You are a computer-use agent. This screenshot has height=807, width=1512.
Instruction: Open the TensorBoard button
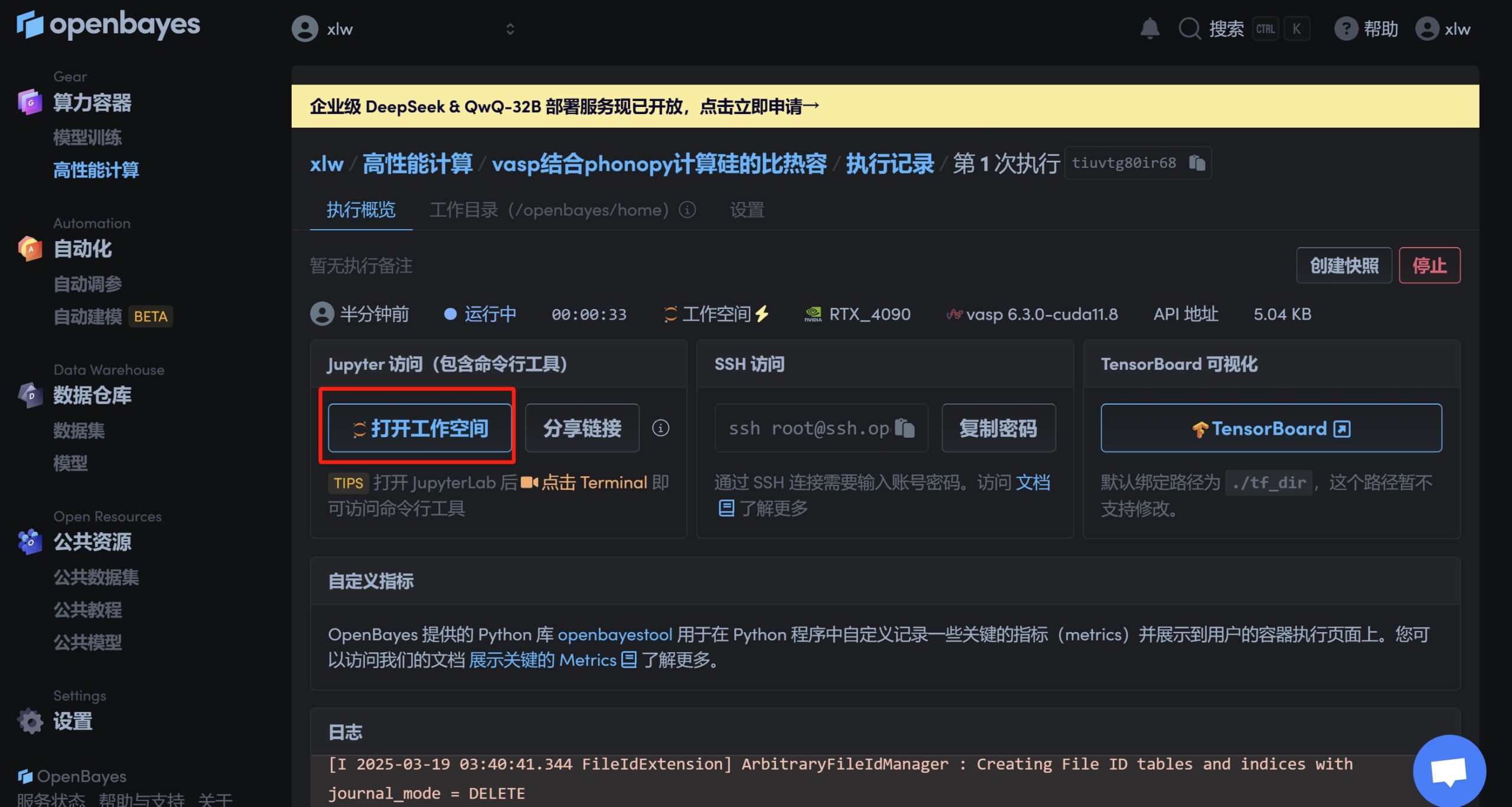[x=1271, y=428]
